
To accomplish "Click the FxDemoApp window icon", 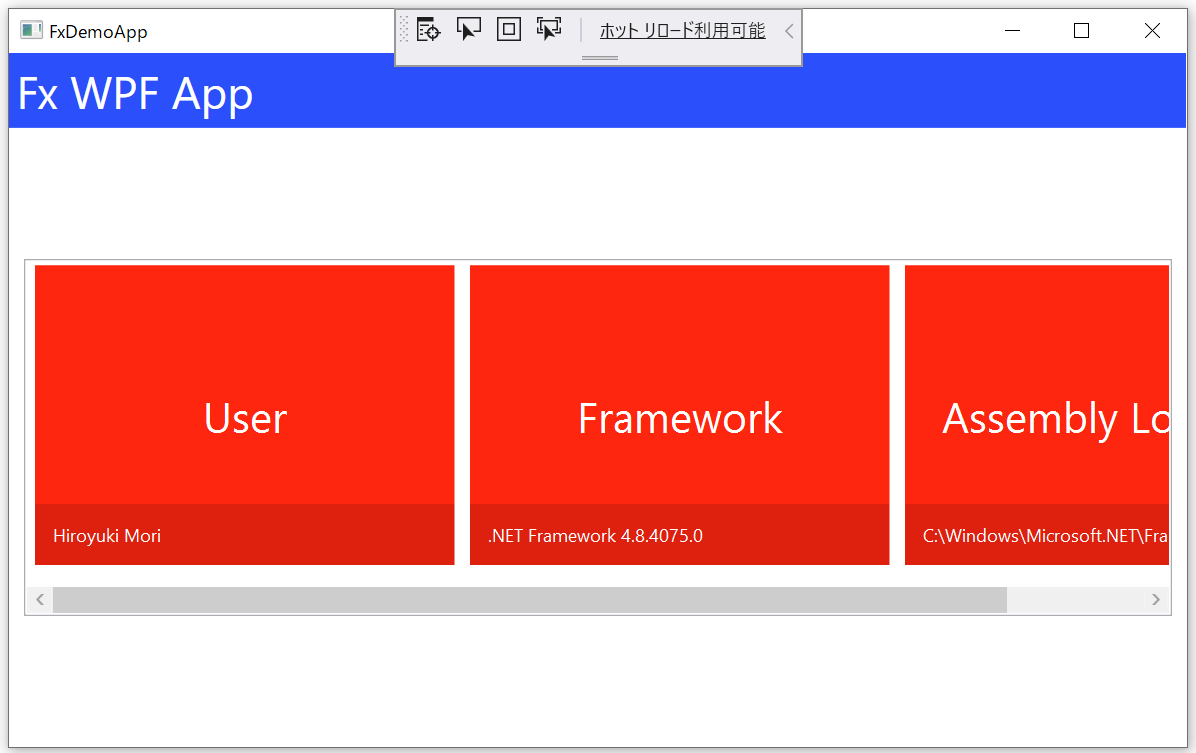I will tap(31, 31).
